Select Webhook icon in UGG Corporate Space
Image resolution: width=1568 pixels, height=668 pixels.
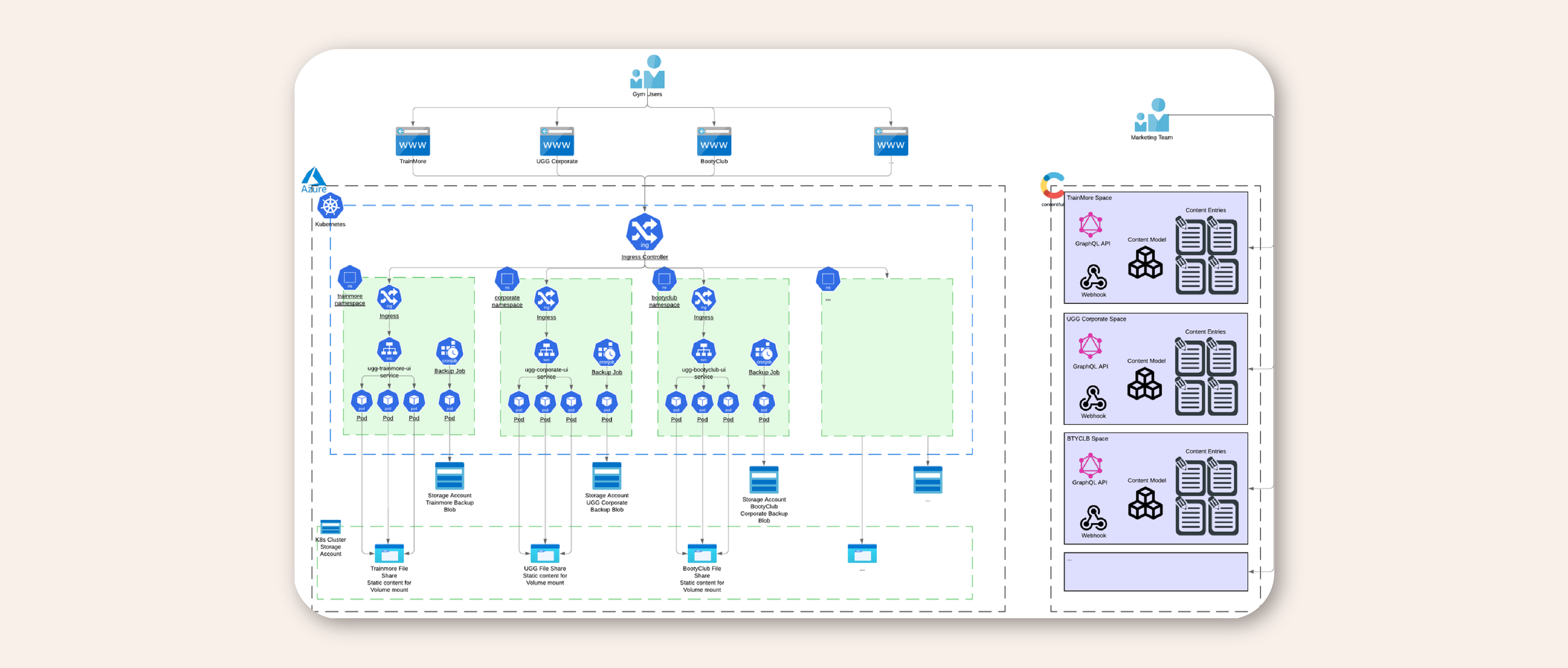point(1093,398)
